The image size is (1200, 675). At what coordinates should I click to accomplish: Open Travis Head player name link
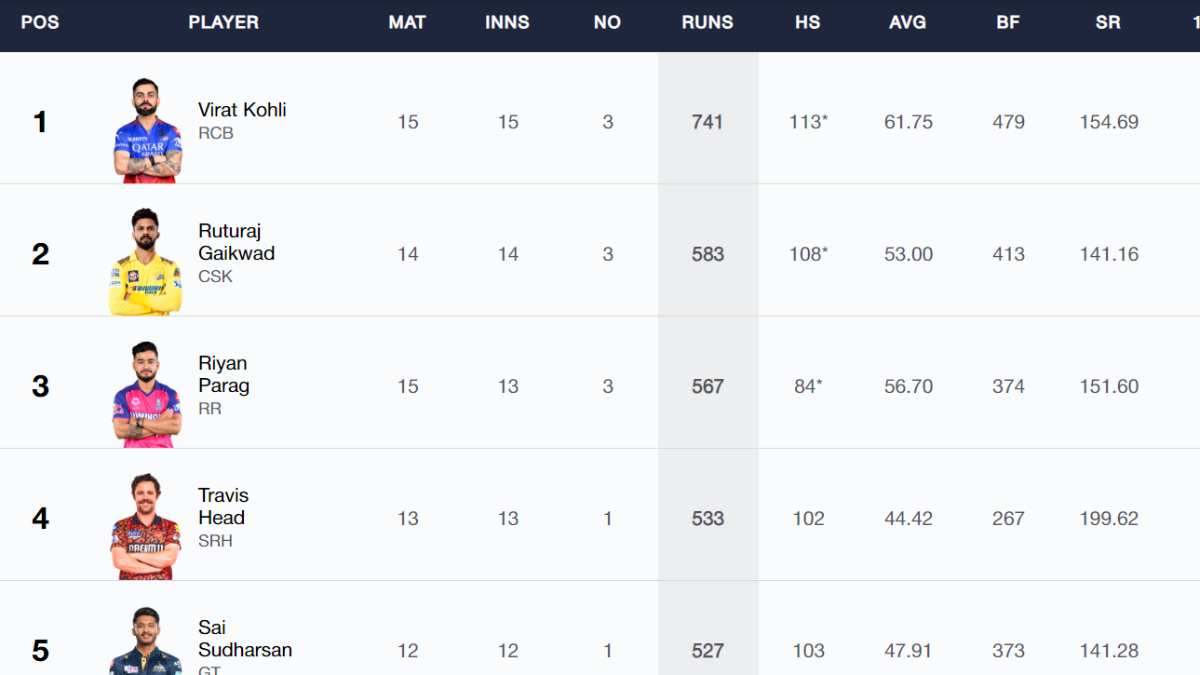[x=223, y=506]
